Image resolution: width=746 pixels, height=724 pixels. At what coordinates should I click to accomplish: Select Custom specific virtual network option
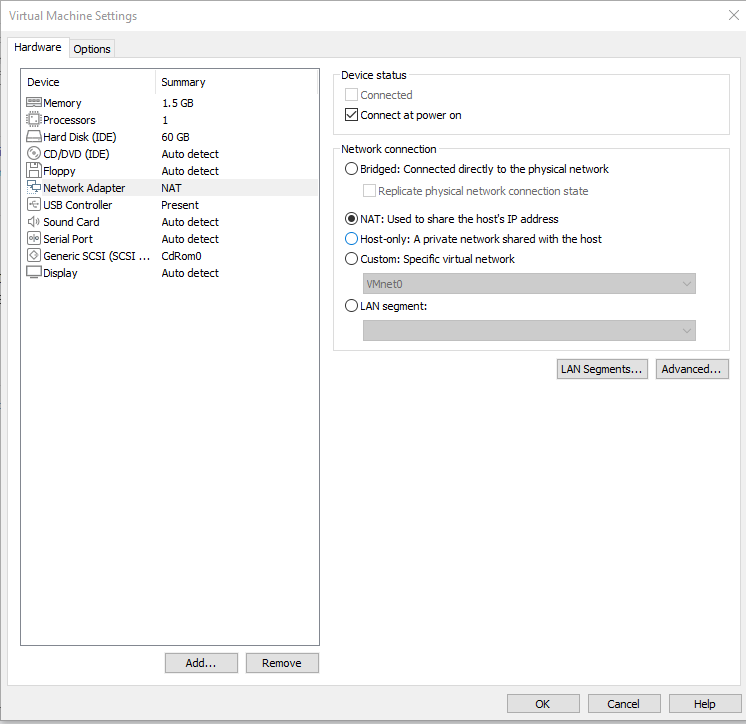(351, 259)
